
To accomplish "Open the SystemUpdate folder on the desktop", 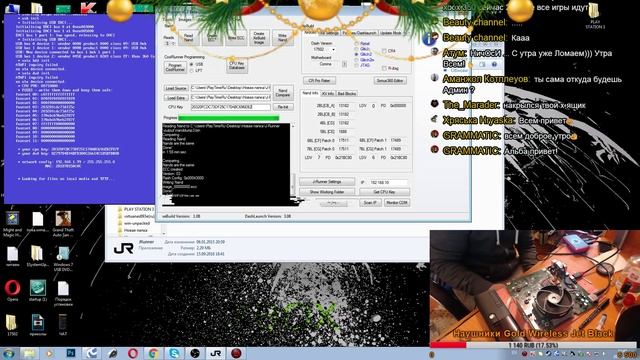I will pyautogui.click(x=37, y=256).
